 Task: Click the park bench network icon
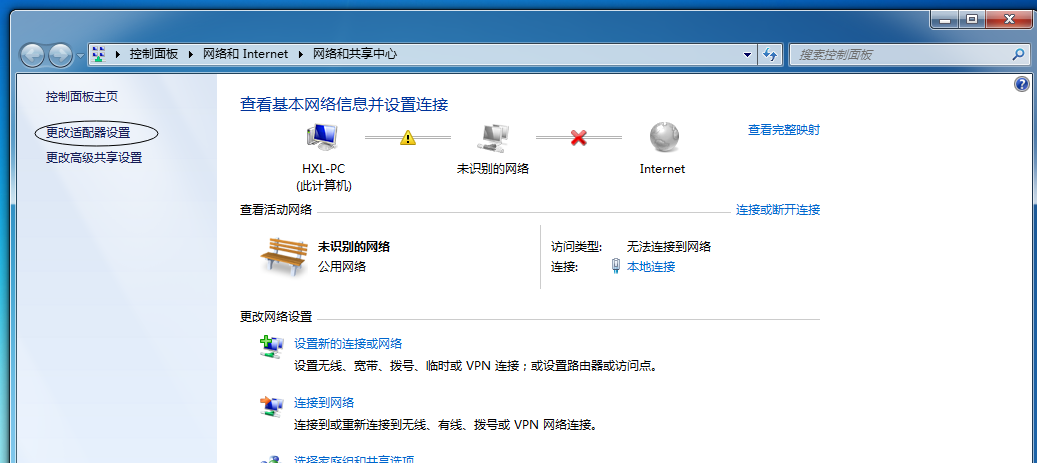pyautogui.click(x=284, y=257)
